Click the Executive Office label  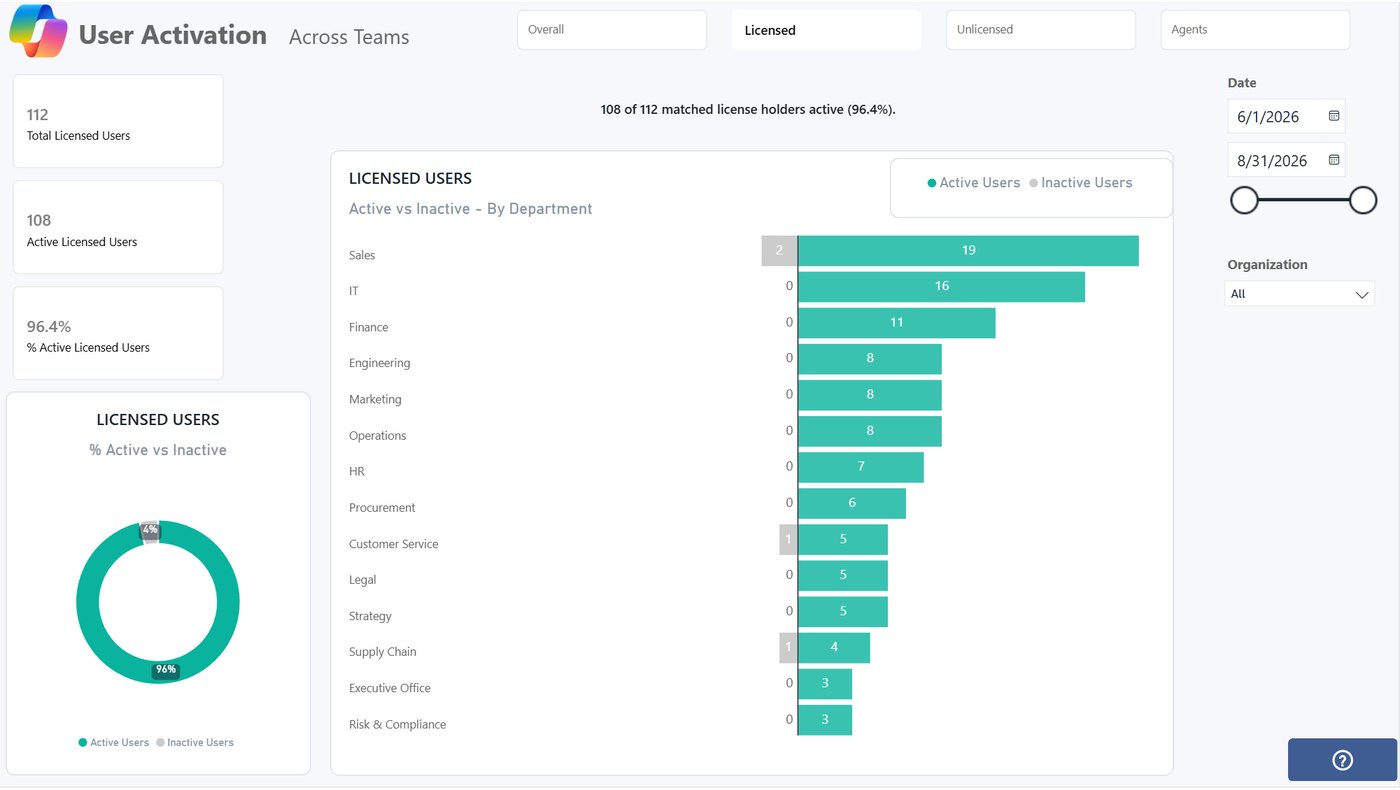coord(390,688)
